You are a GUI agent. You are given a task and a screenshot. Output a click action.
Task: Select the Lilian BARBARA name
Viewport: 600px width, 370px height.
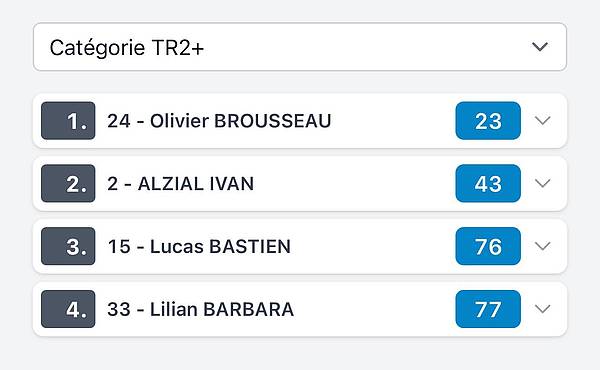(222, 309)
